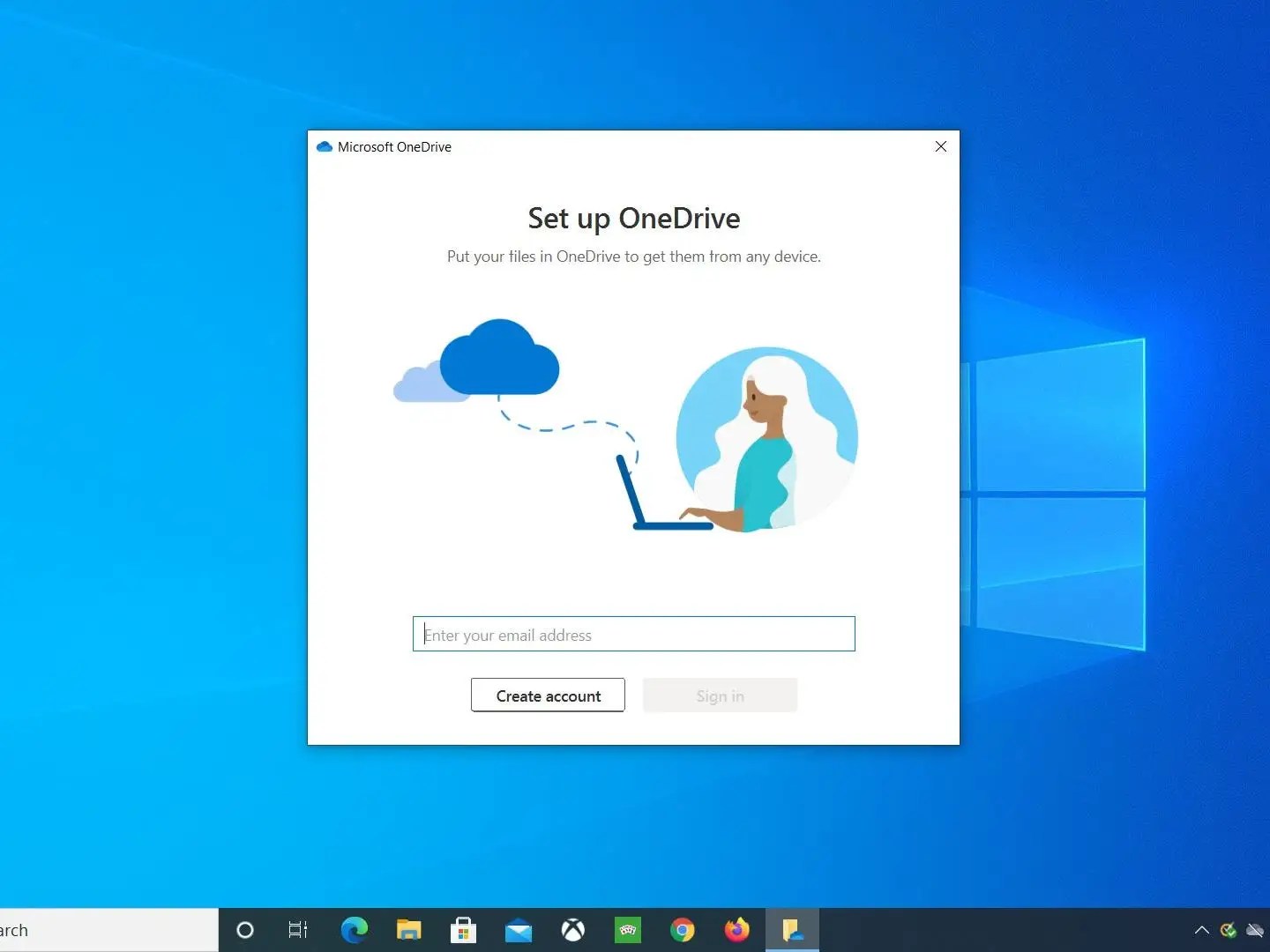
Task: Click the "Microsoft OneDrive" window title text
Action: click(x=394, y=147)
